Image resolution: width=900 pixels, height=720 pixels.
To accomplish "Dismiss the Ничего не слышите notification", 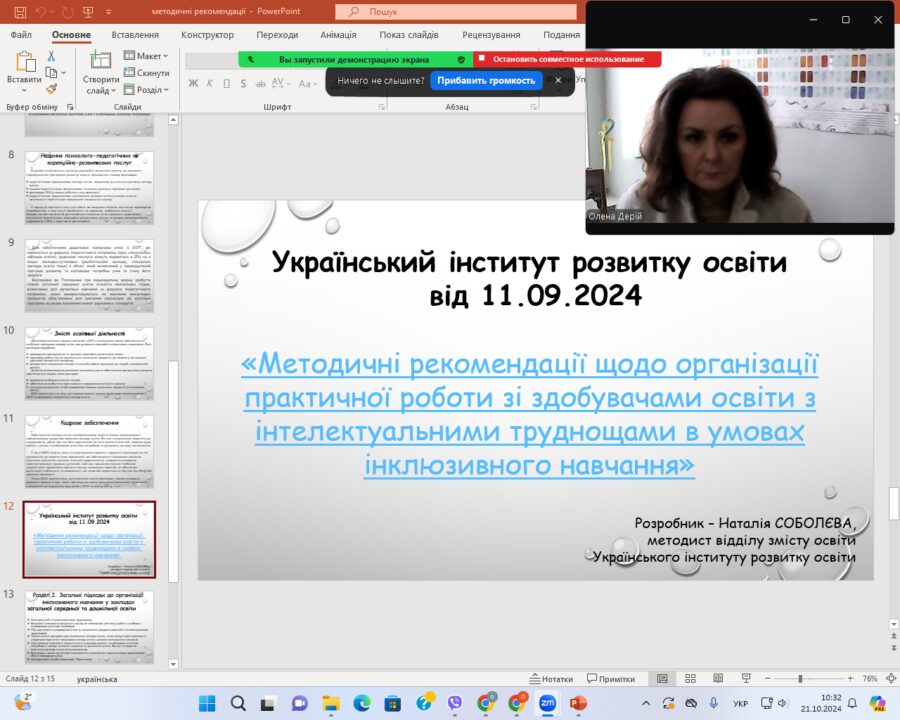I will point(558,80).
